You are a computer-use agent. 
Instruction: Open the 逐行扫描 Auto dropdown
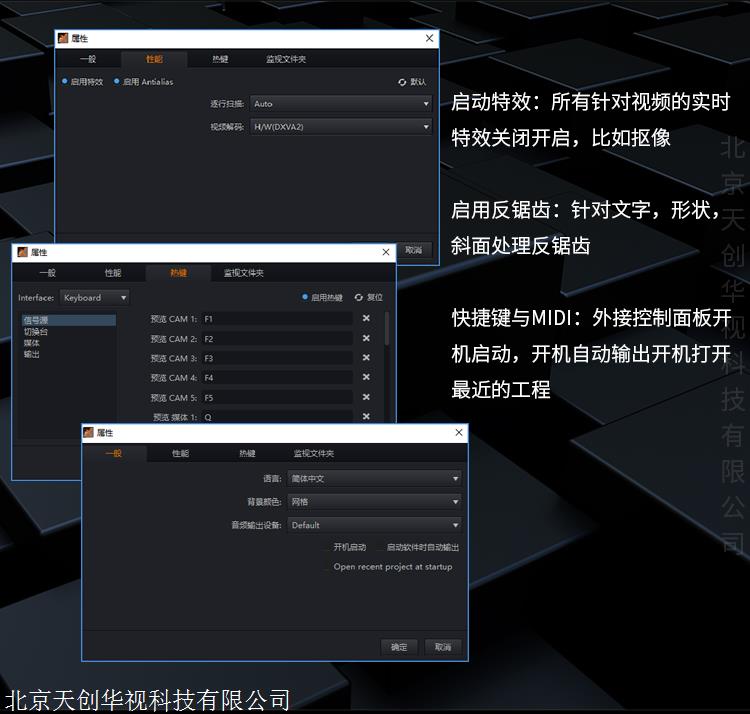pyautogui.click(x=340, y=104)
